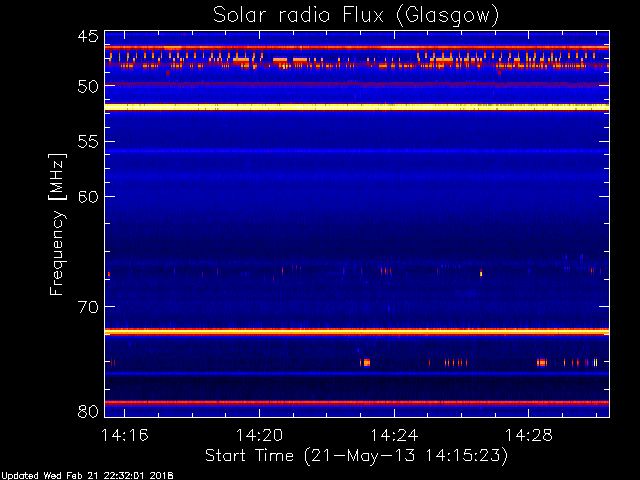Screen dimensions: 640x480
Task: Click the '14:20' time axis label
Action: [x=260, y=435]
